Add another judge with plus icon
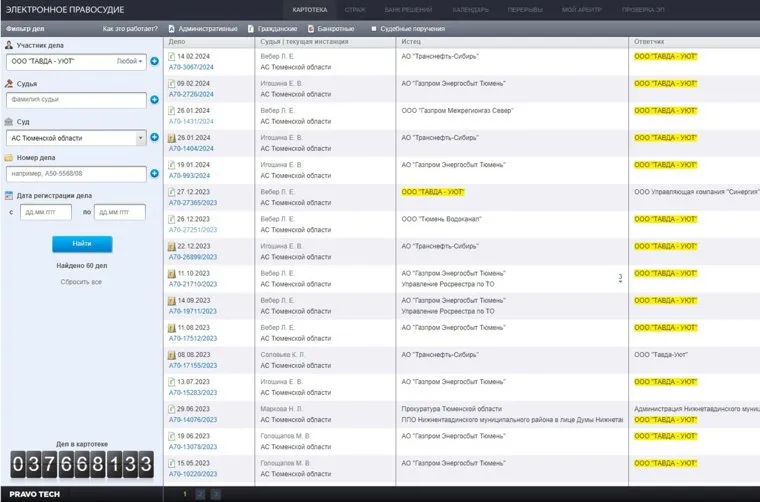Image resolution: width=760 pixels, height=502 pixels. [x=154, y=100]
